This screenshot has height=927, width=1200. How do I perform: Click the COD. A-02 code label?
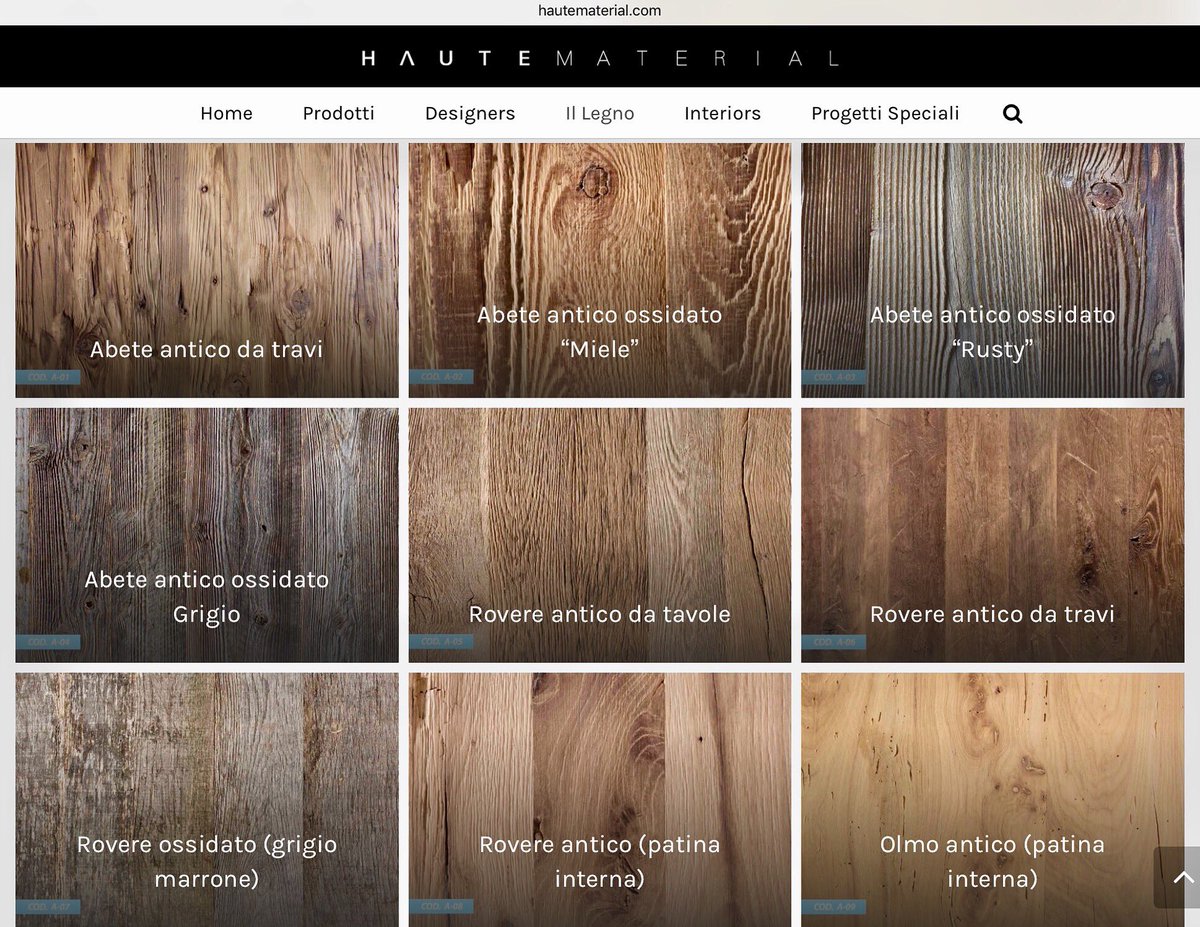point(441,377)
